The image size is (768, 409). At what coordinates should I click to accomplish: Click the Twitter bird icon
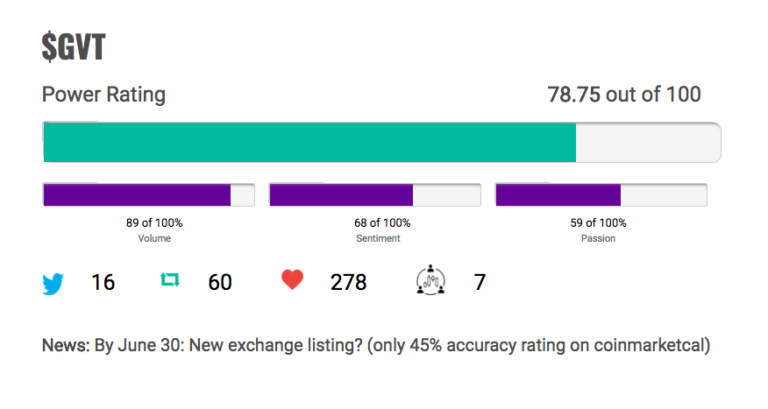53,284
